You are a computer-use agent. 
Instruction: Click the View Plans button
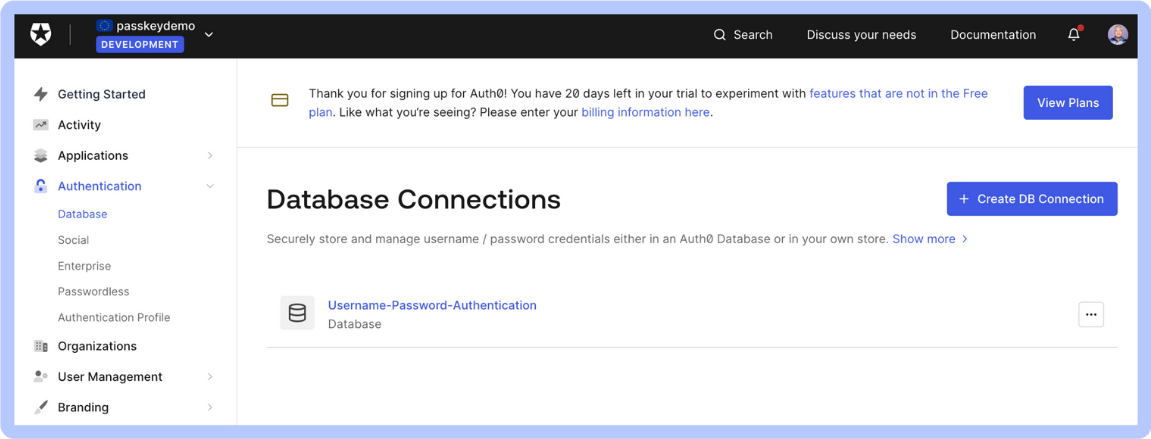[x=1068, y=103]
